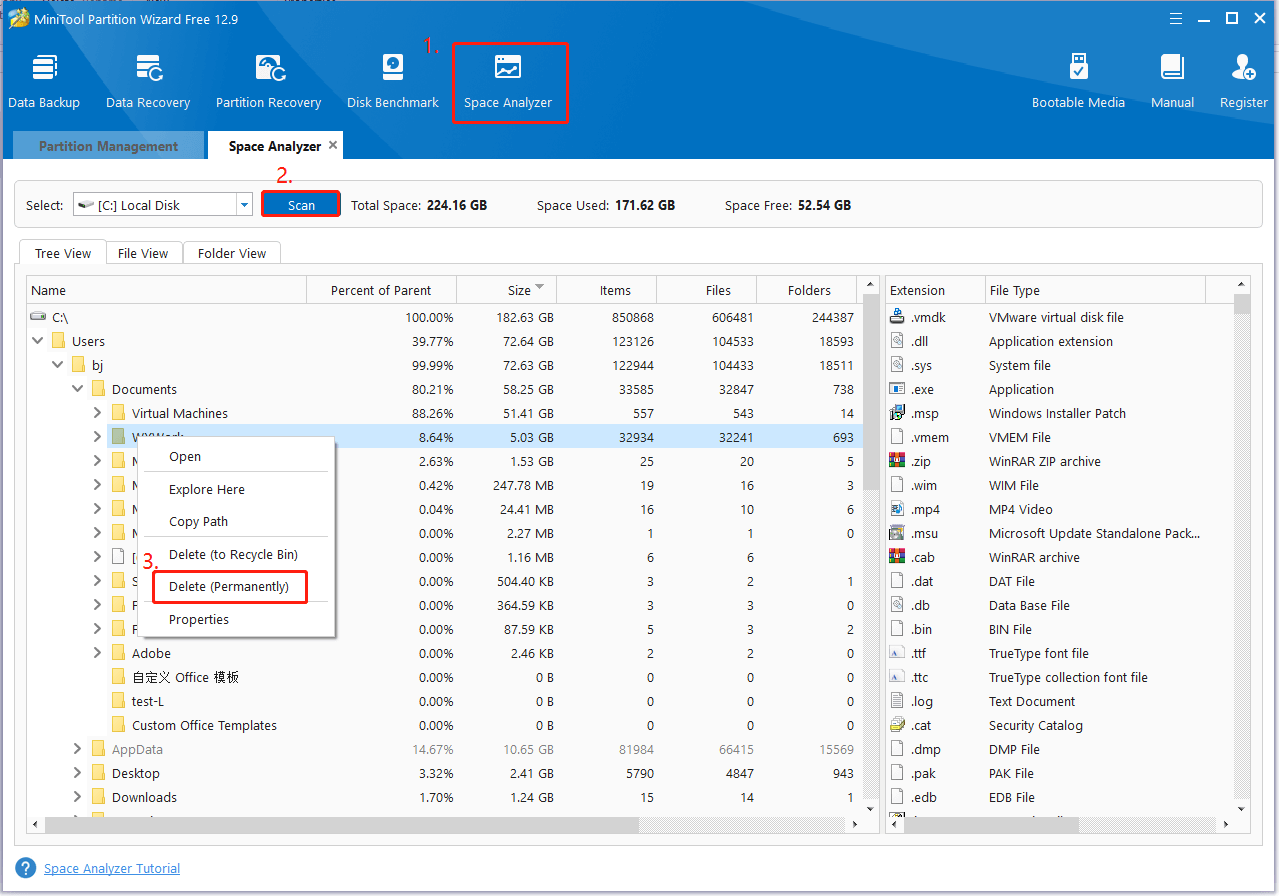Screen dimensions: 1279x896
Task: Select Copy Path in context menu
Action: [198, 522]
